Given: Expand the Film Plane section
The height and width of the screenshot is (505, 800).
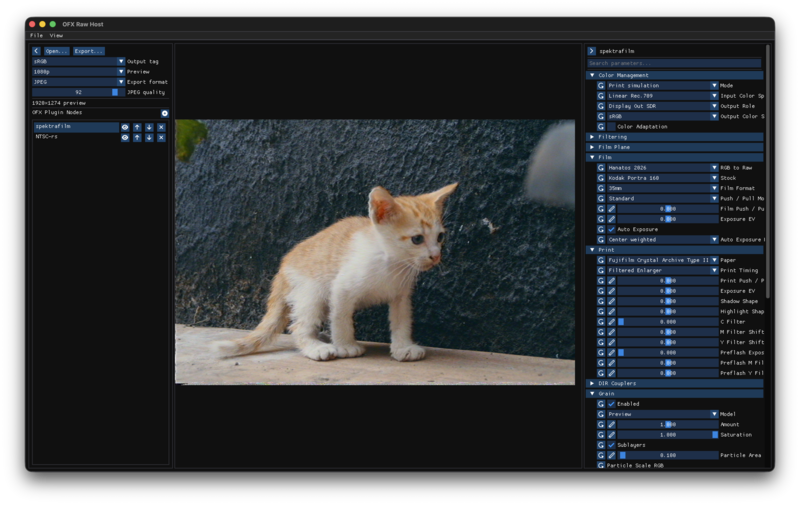Looking at the screenshot, I should [675, 147].
